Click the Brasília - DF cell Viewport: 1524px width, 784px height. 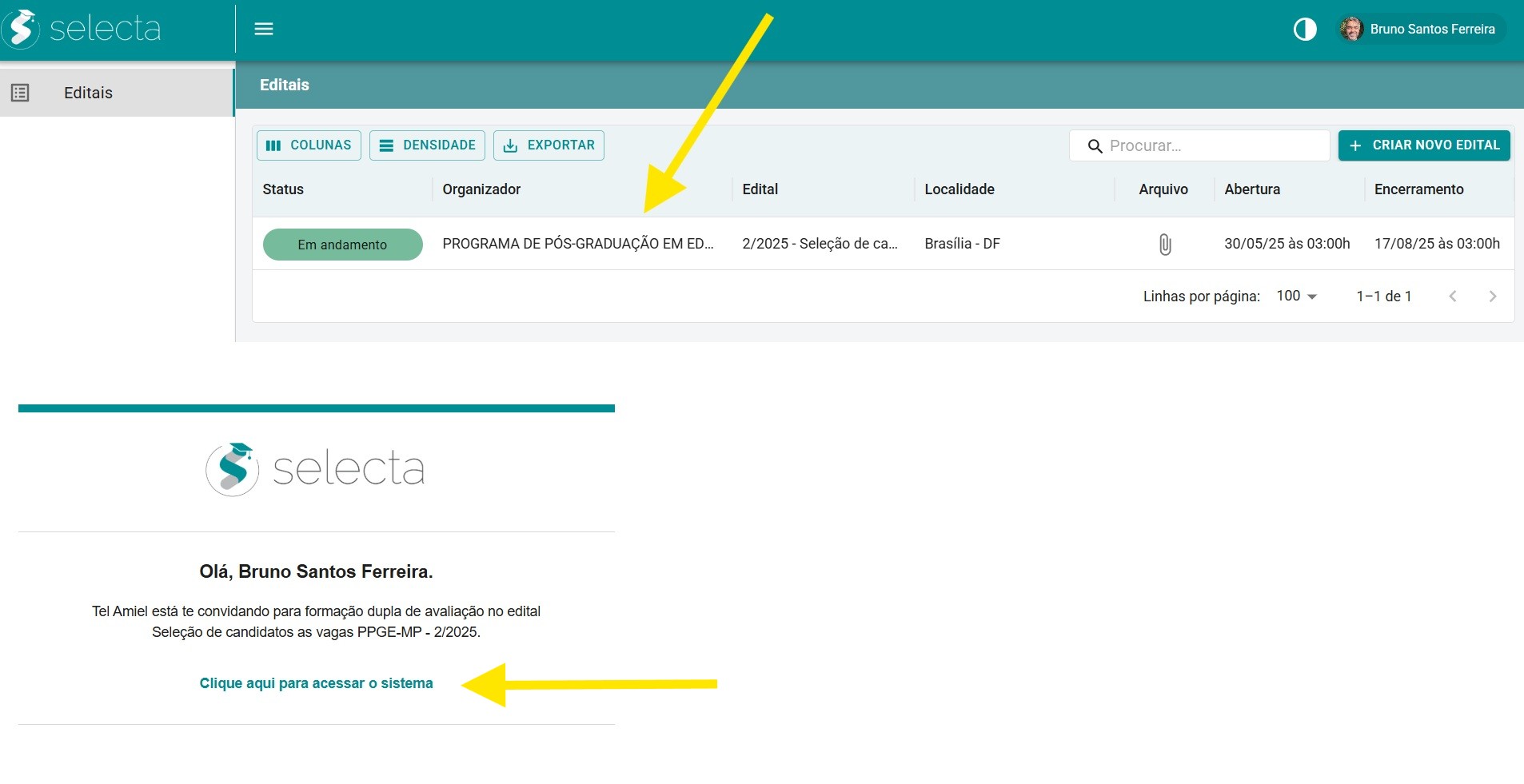click(962, 244)
